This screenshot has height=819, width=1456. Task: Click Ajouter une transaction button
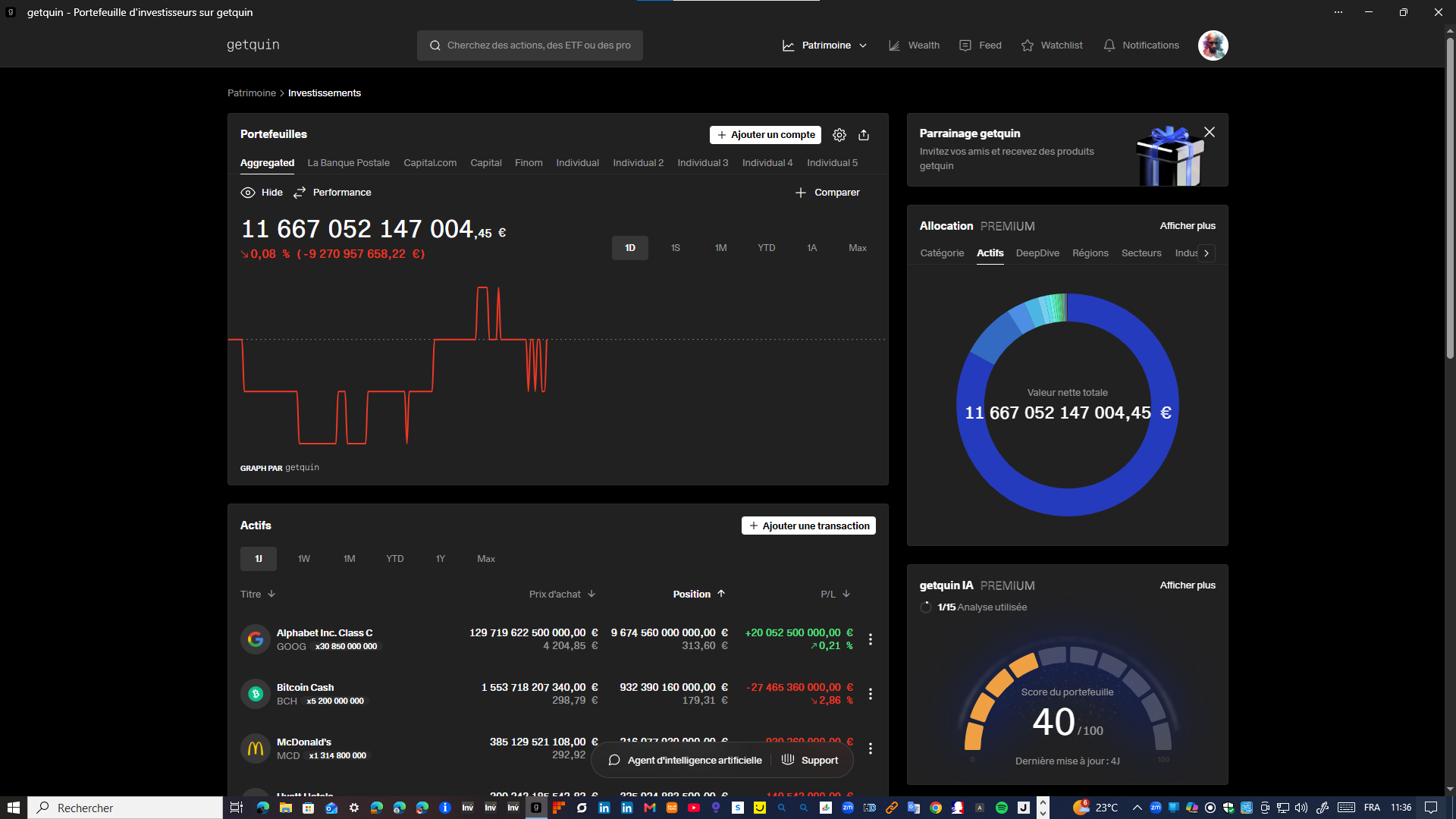pos(808,526)
